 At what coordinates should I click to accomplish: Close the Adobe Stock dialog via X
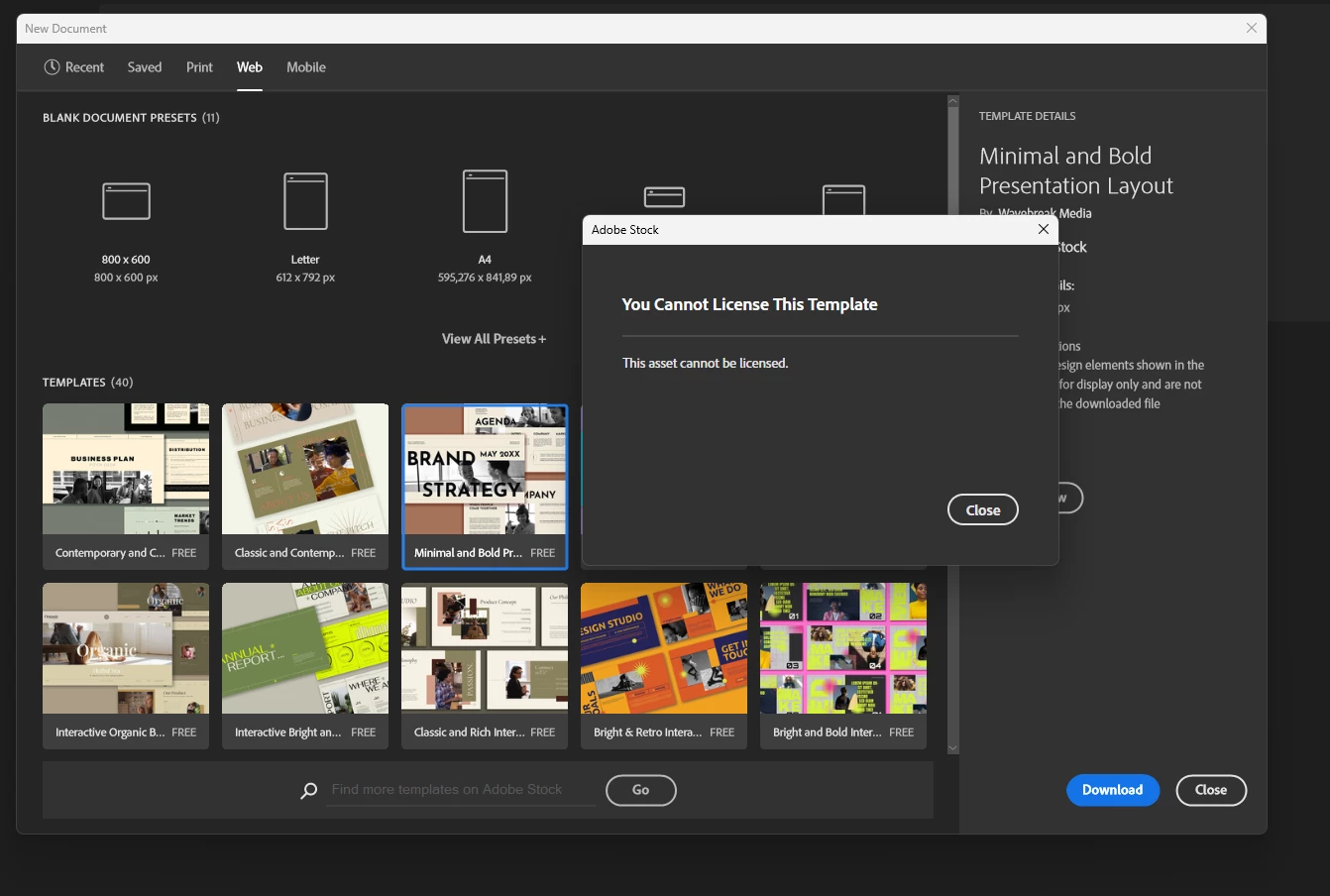[1043, 229]
